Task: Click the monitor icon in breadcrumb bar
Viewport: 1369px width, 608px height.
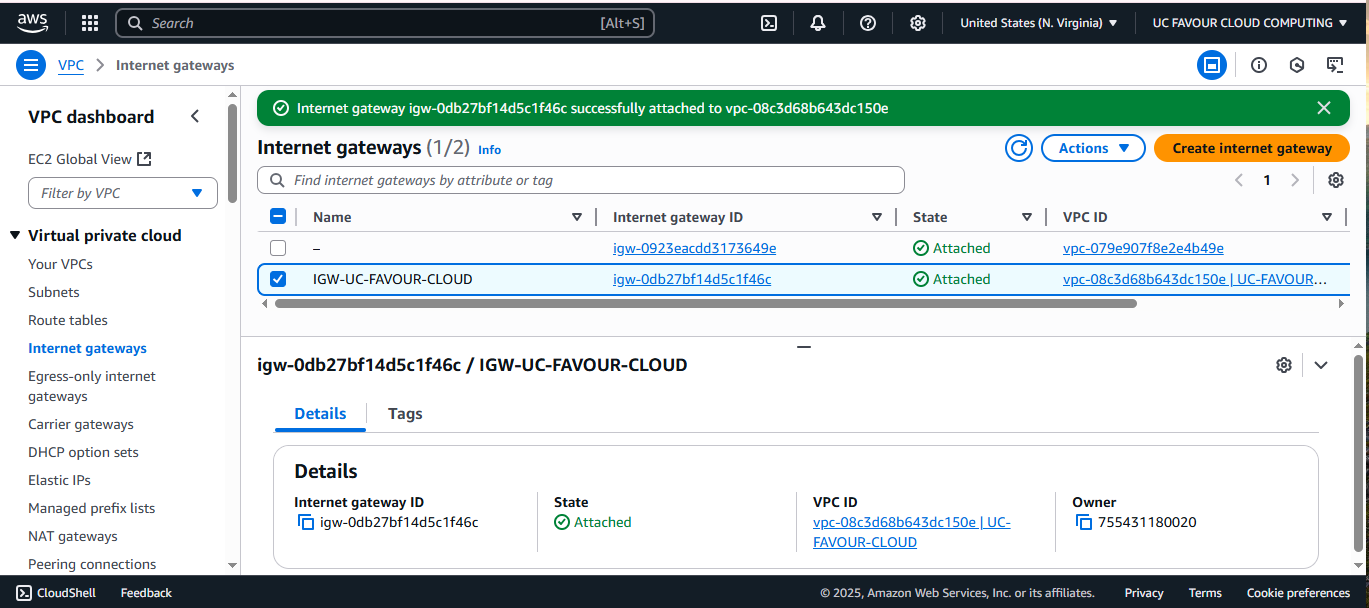Action: tap(1335, 65)
